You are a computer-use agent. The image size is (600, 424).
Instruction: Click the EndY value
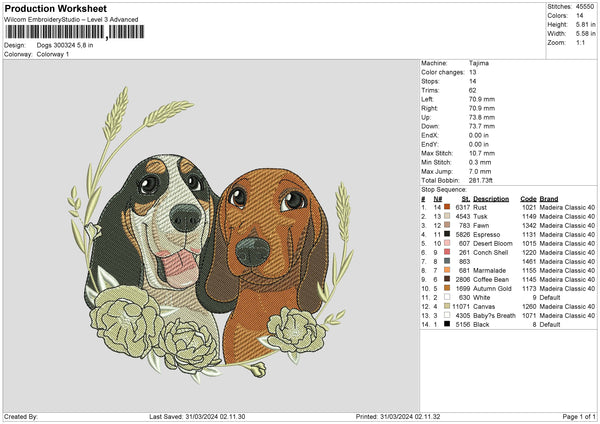[479, 144]
